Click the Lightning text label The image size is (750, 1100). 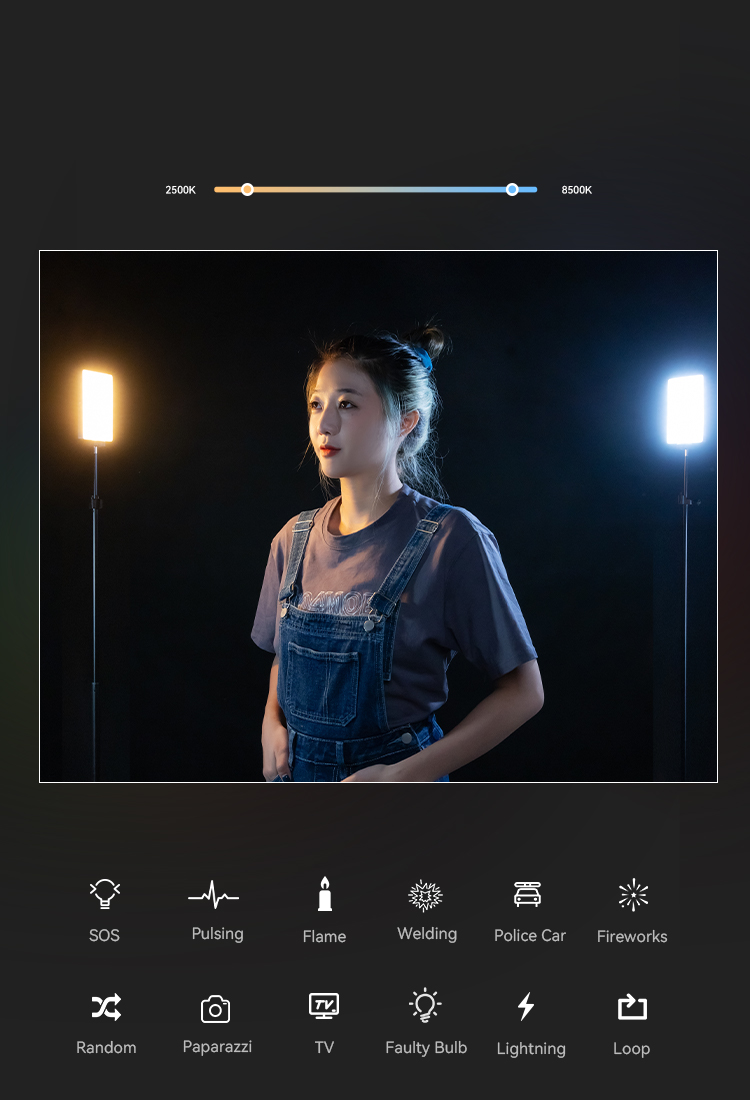pyautogui.click(x=531, y=1049)
